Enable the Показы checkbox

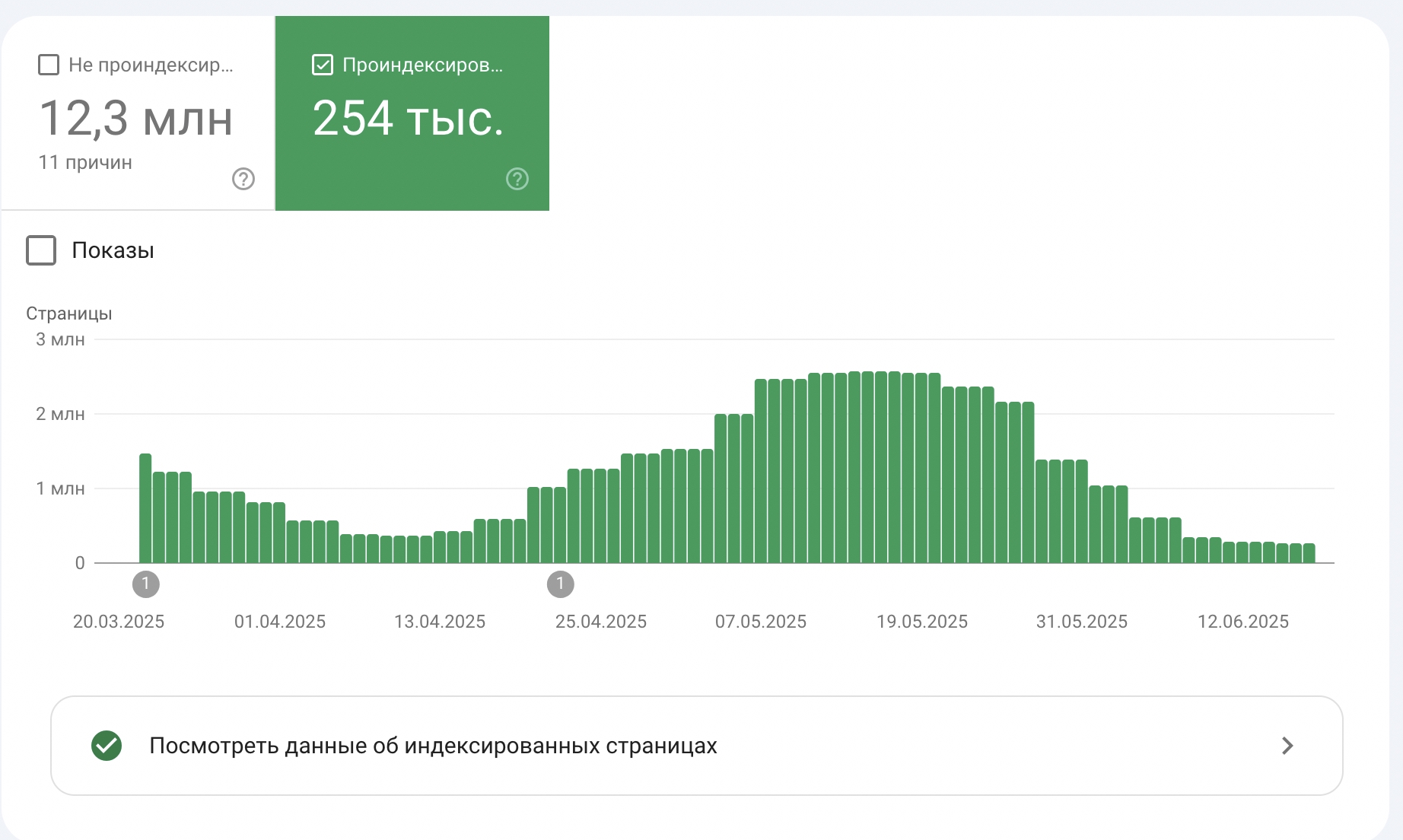click(x=41, y=250)
